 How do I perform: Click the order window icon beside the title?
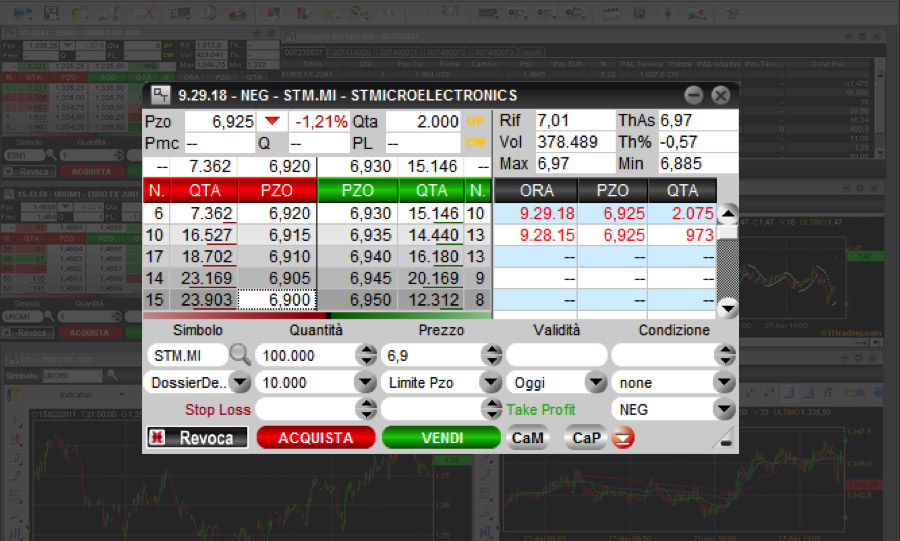point(160,95)
